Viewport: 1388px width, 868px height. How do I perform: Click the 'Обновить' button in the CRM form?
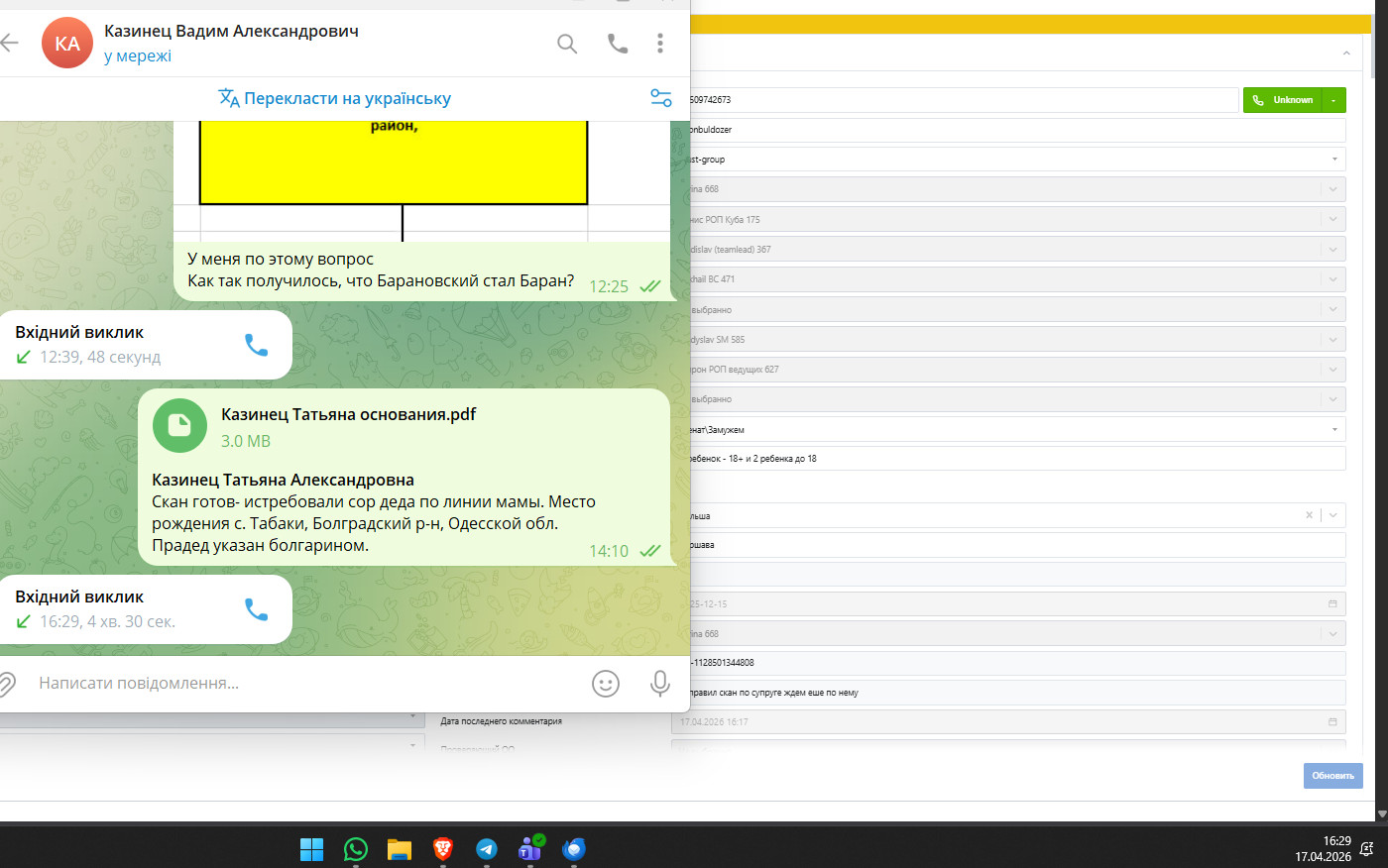click(x=1333, y=776)
